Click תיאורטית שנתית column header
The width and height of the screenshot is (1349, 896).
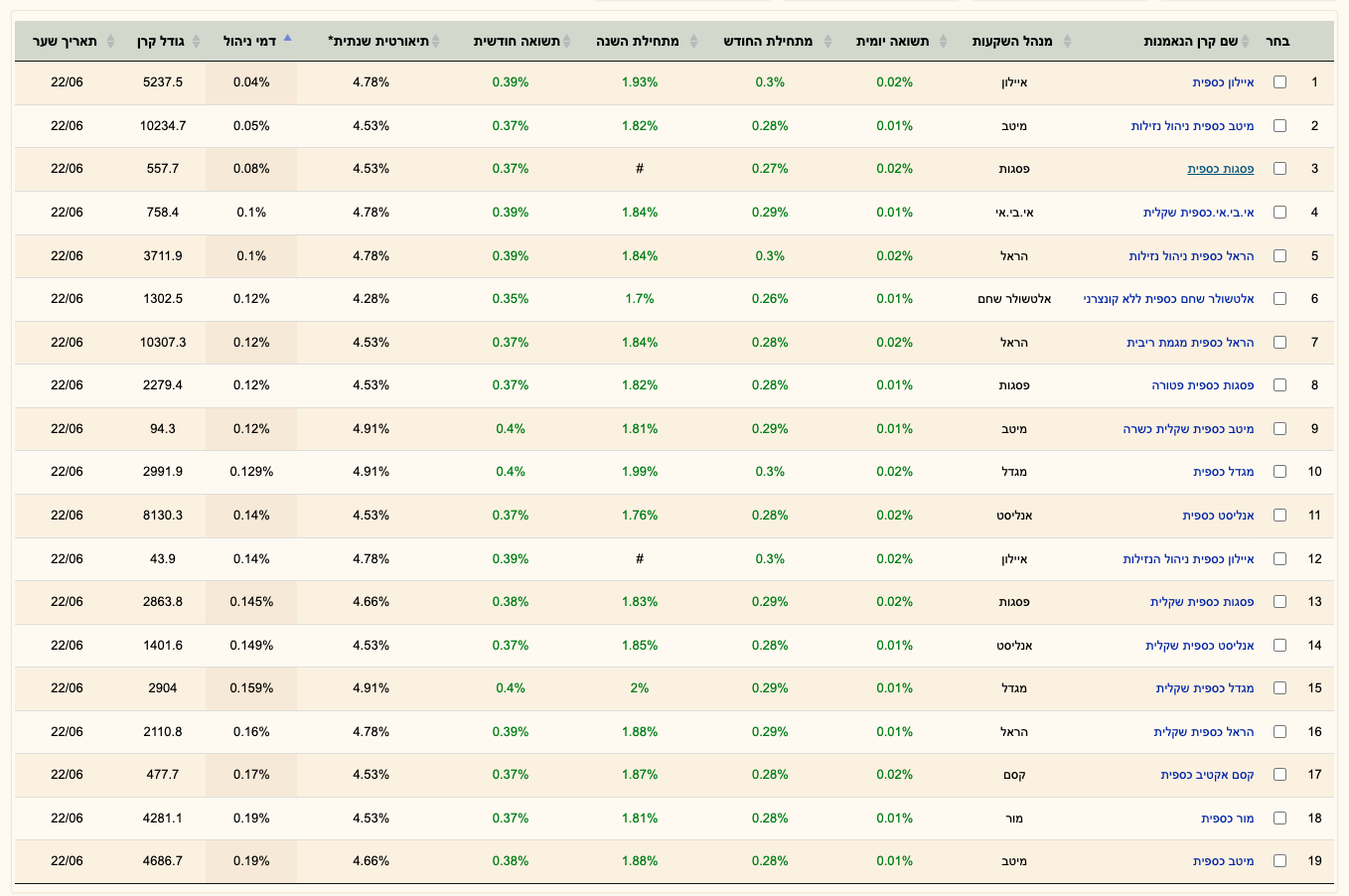378,41
